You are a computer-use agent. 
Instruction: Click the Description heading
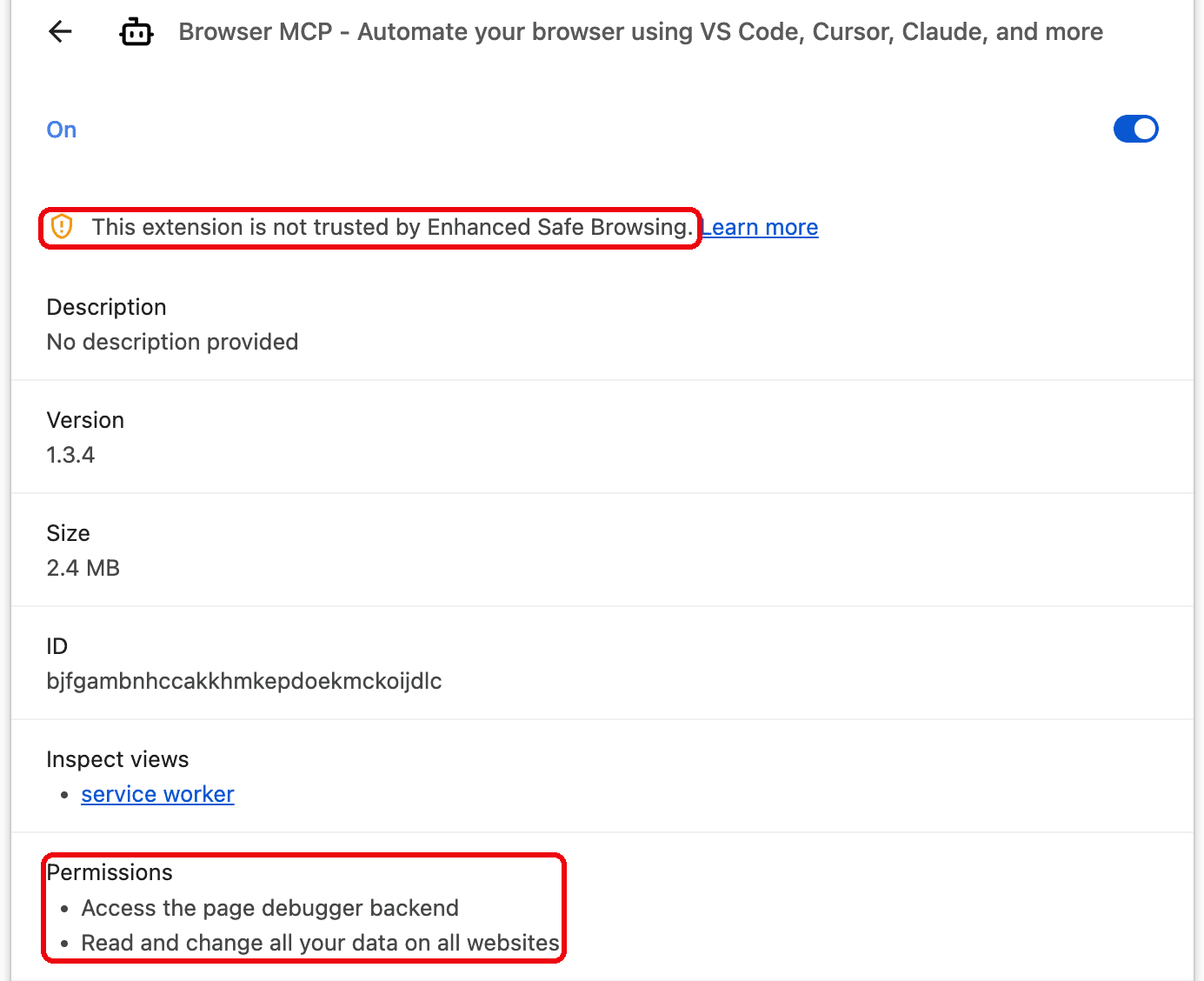click(x=106, y=307)
